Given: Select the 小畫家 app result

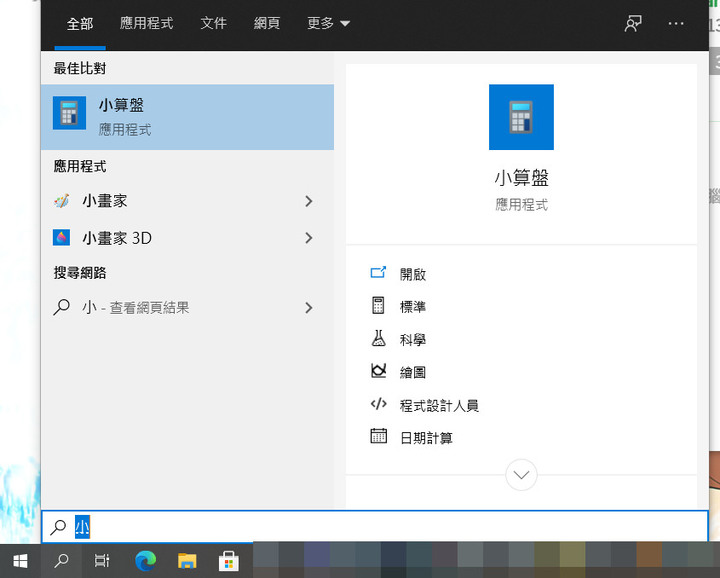Looking at the screenshot, I should 187,201.
